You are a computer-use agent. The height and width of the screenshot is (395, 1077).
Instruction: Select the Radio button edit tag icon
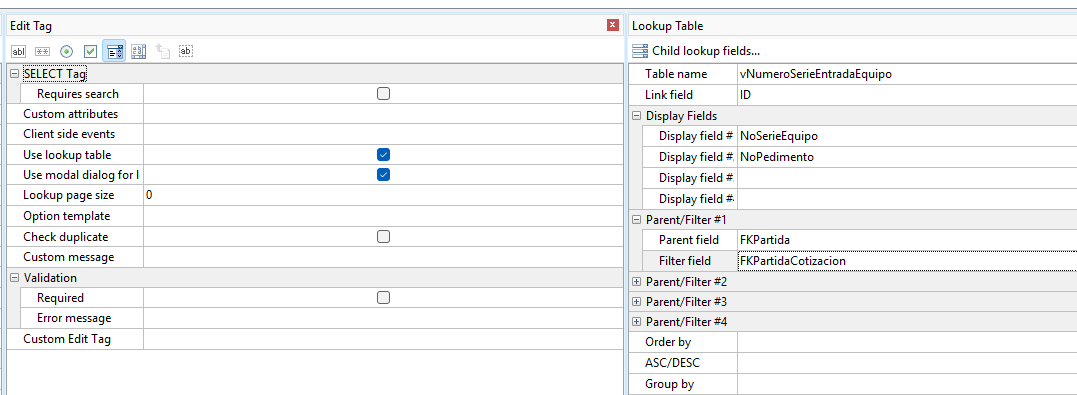click(66, 52)
